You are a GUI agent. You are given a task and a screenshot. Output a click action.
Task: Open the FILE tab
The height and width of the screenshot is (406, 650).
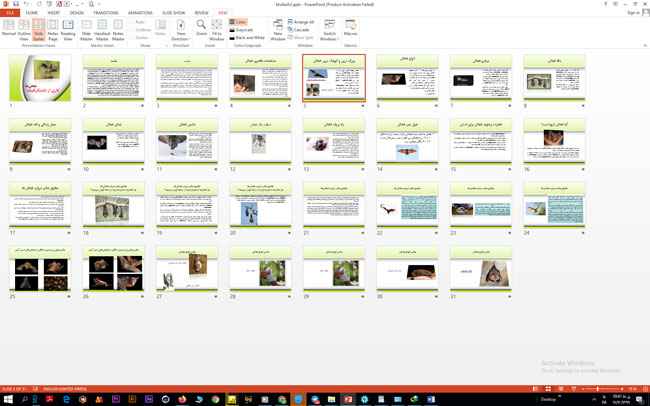click(10, 13)
